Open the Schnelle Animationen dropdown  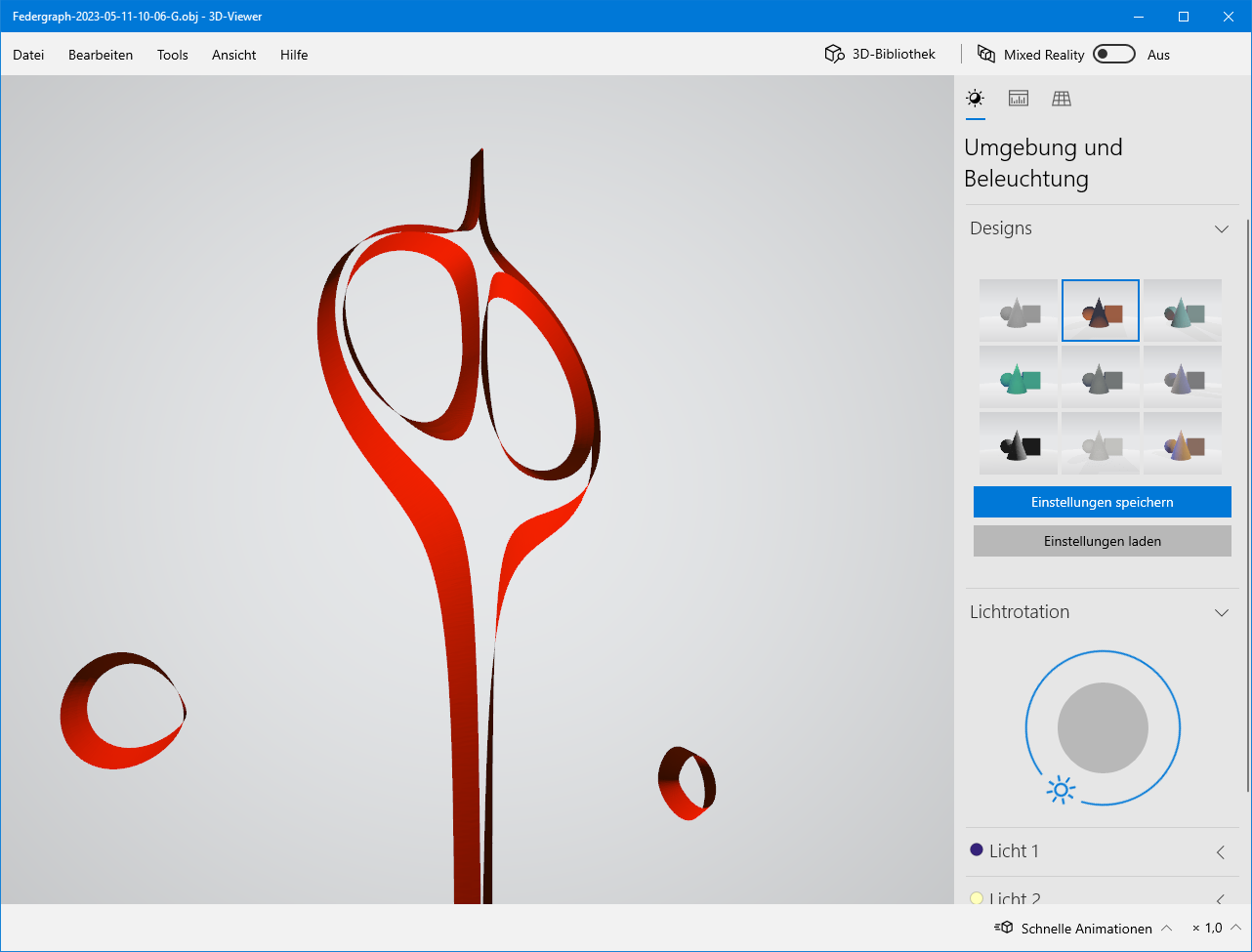pyautogui.click(x=1166, y=928)
